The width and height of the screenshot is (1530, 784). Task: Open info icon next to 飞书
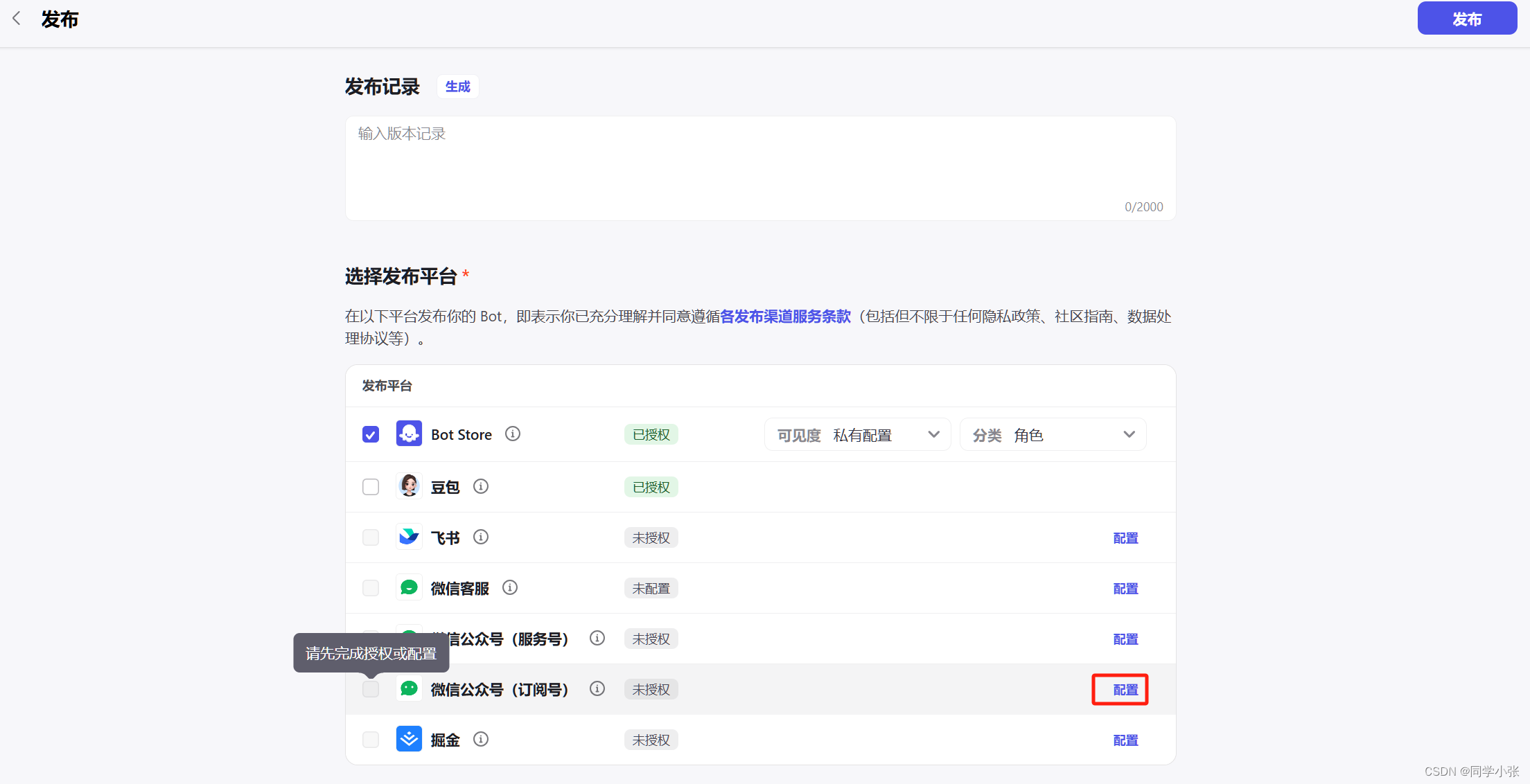[481, 537]
